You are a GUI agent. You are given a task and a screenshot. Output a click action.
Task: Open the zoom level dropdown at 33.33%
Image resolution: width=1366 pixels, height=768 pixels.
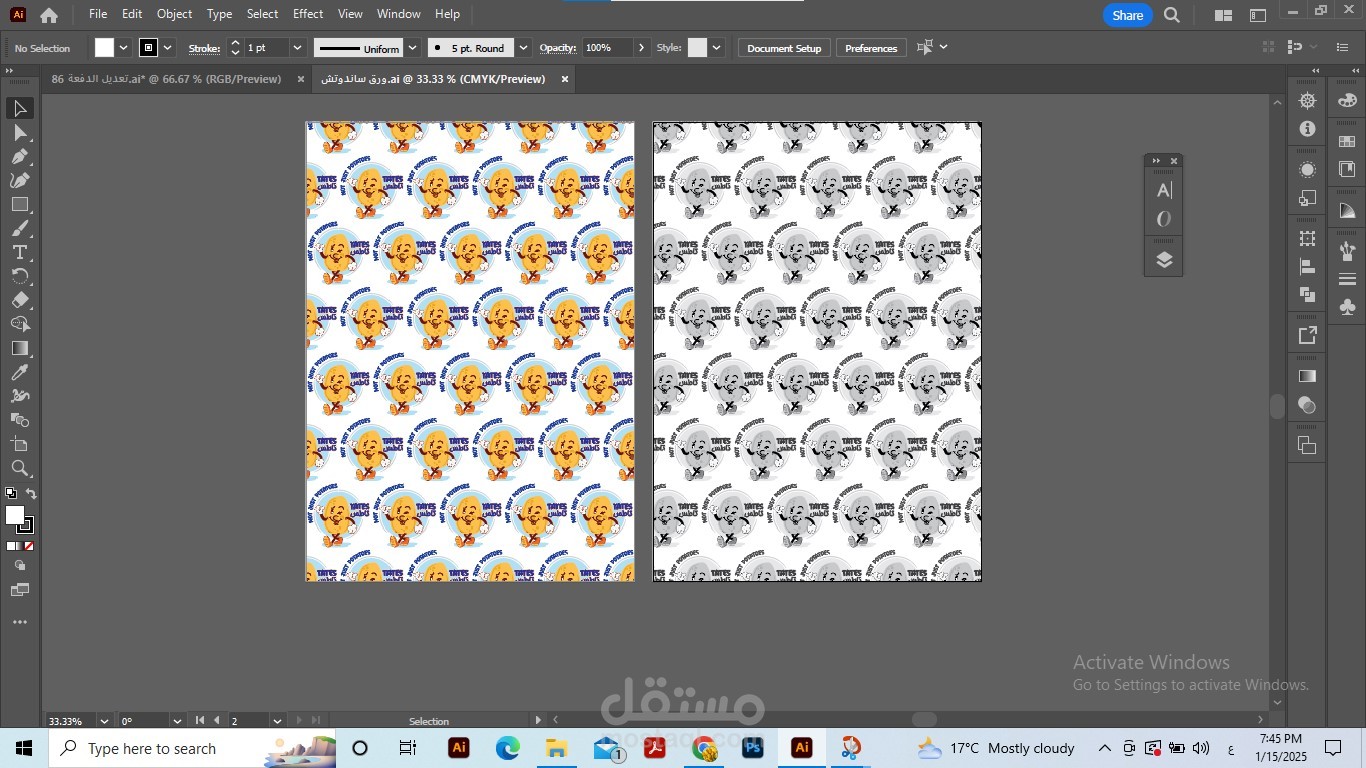[x=103, y=721]
